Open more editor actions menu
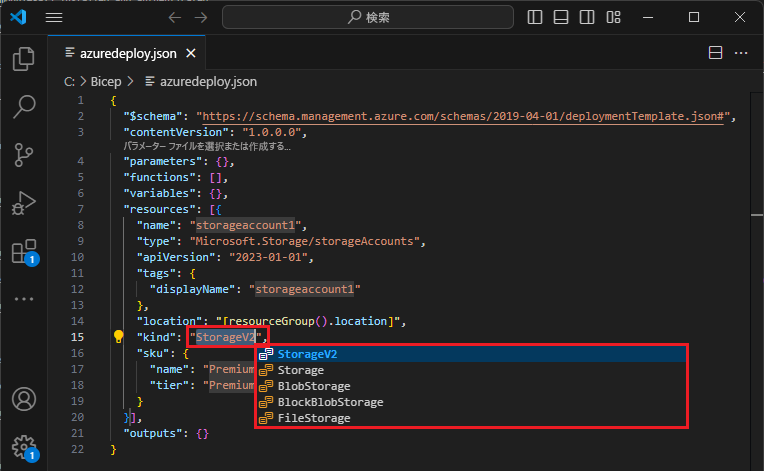The height and width of the screenshot is (471, 764). [x=741, y=53]
